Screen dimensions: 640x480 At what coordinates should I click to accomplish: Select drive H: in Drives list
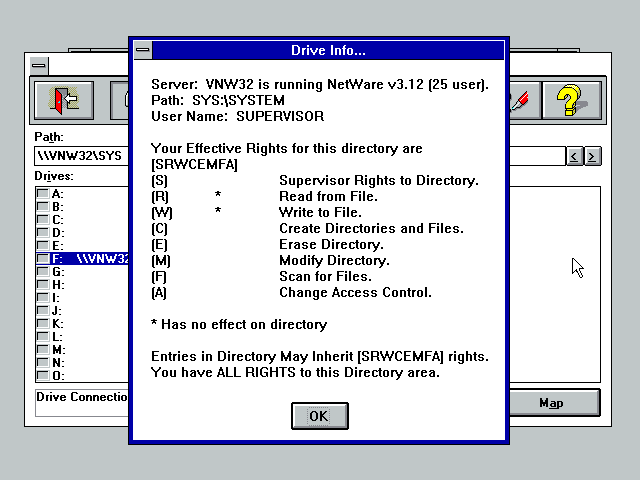[82, 284]
